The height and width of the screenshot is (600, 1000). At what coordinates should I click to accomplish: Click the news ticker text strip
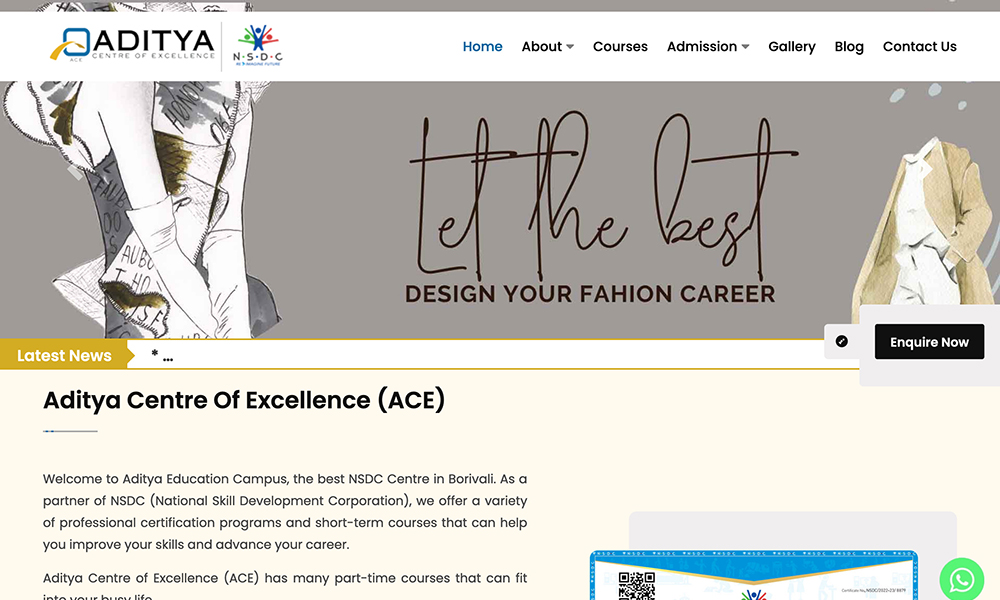(x=490, y=355)
